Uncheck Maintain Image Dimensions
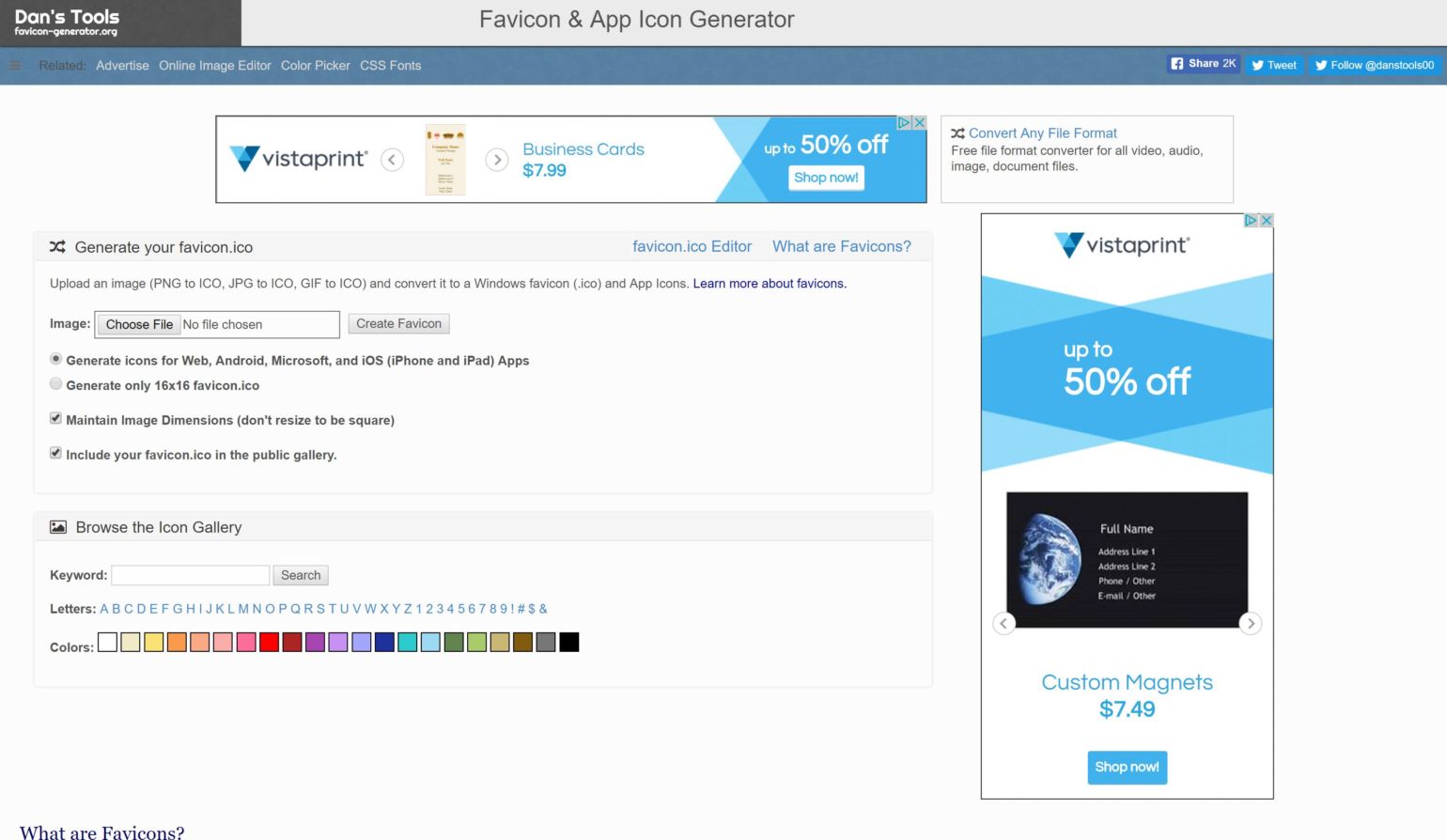This screenshot has height=840, width=1447. pos(55,417)
